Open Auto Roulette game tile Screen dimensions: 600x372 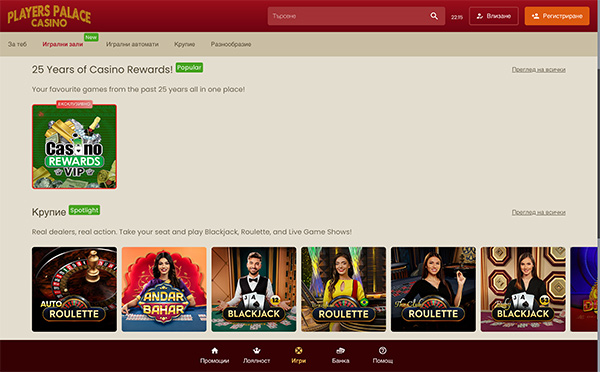(74, 289)
